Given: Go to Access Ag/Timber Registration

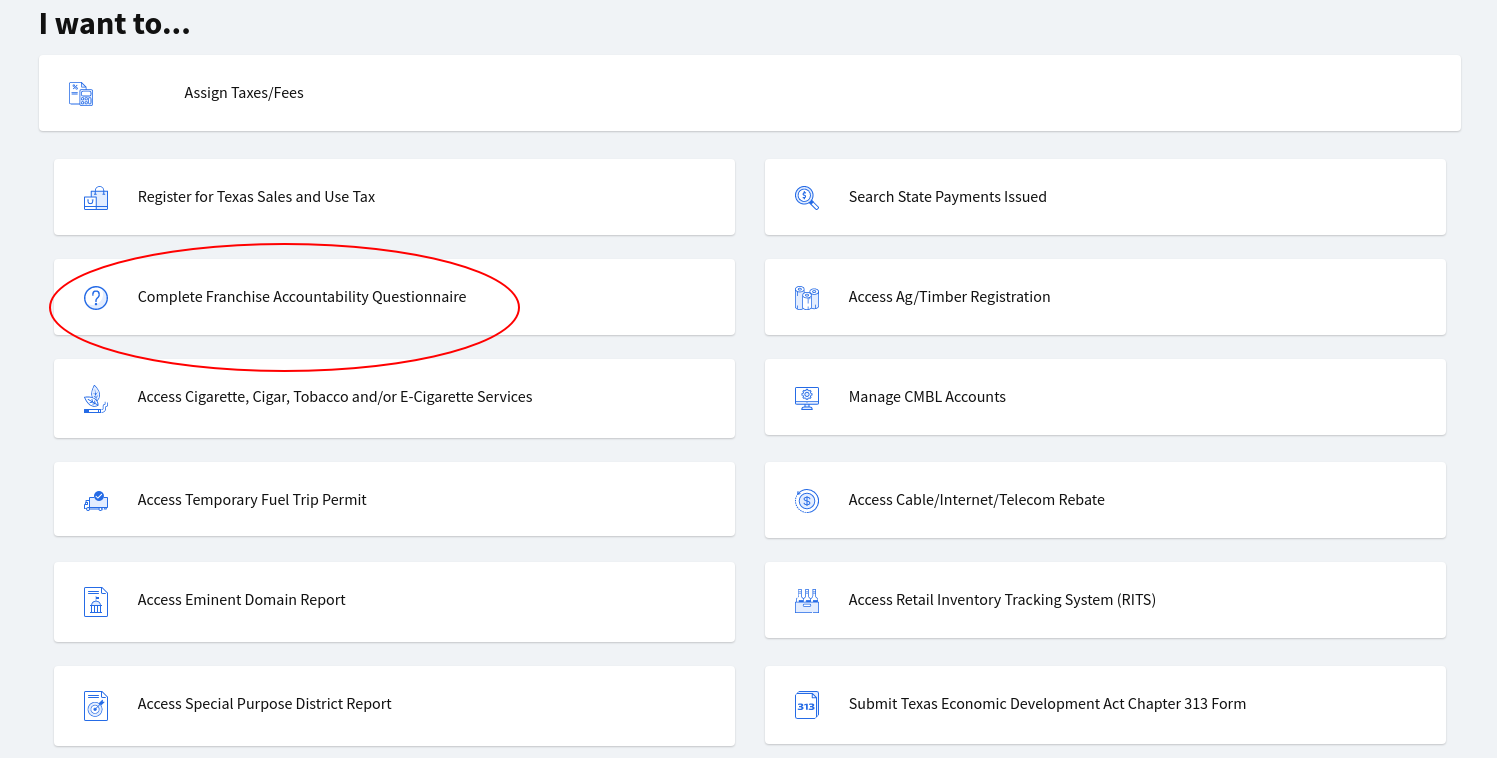Looking at the screenshot, I should (949, 297).
